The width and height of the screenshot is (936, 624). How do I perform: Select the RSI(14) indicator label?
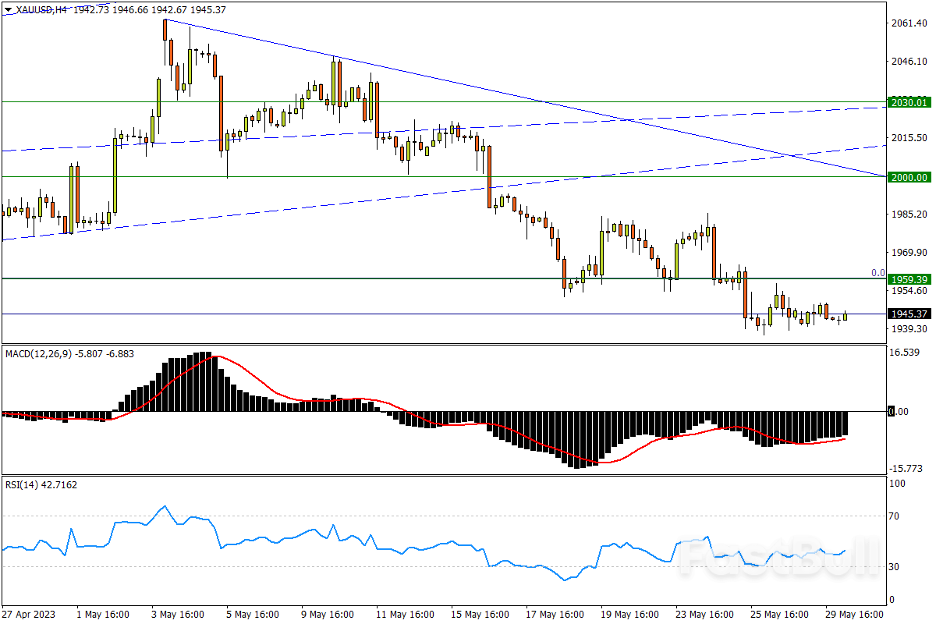point(22,484)
